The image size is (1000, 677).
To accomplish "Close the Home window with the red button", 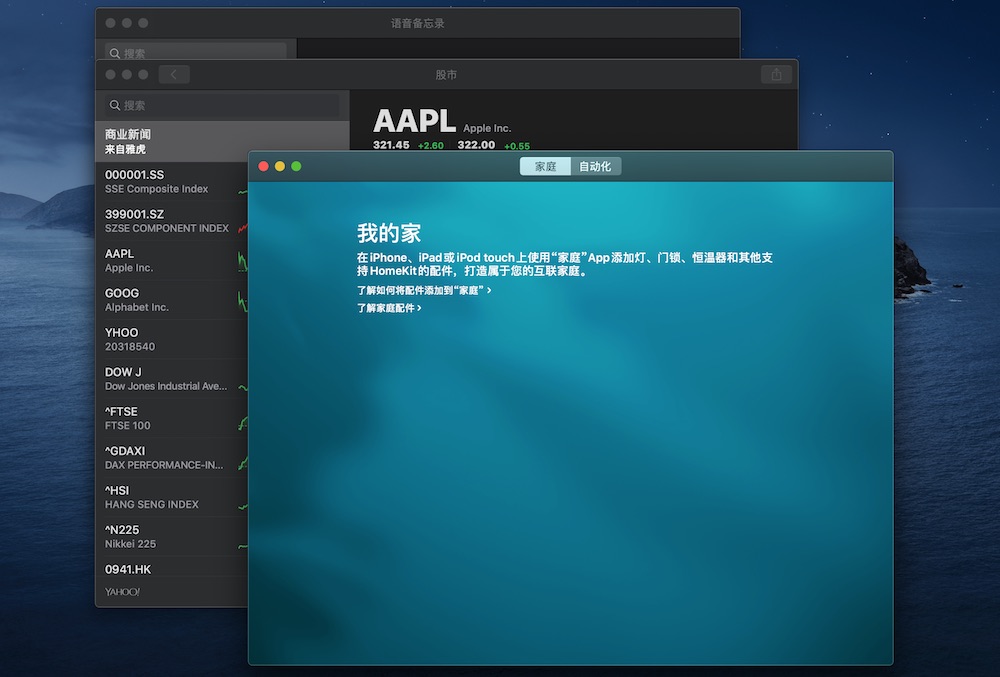I will point(264,166).
